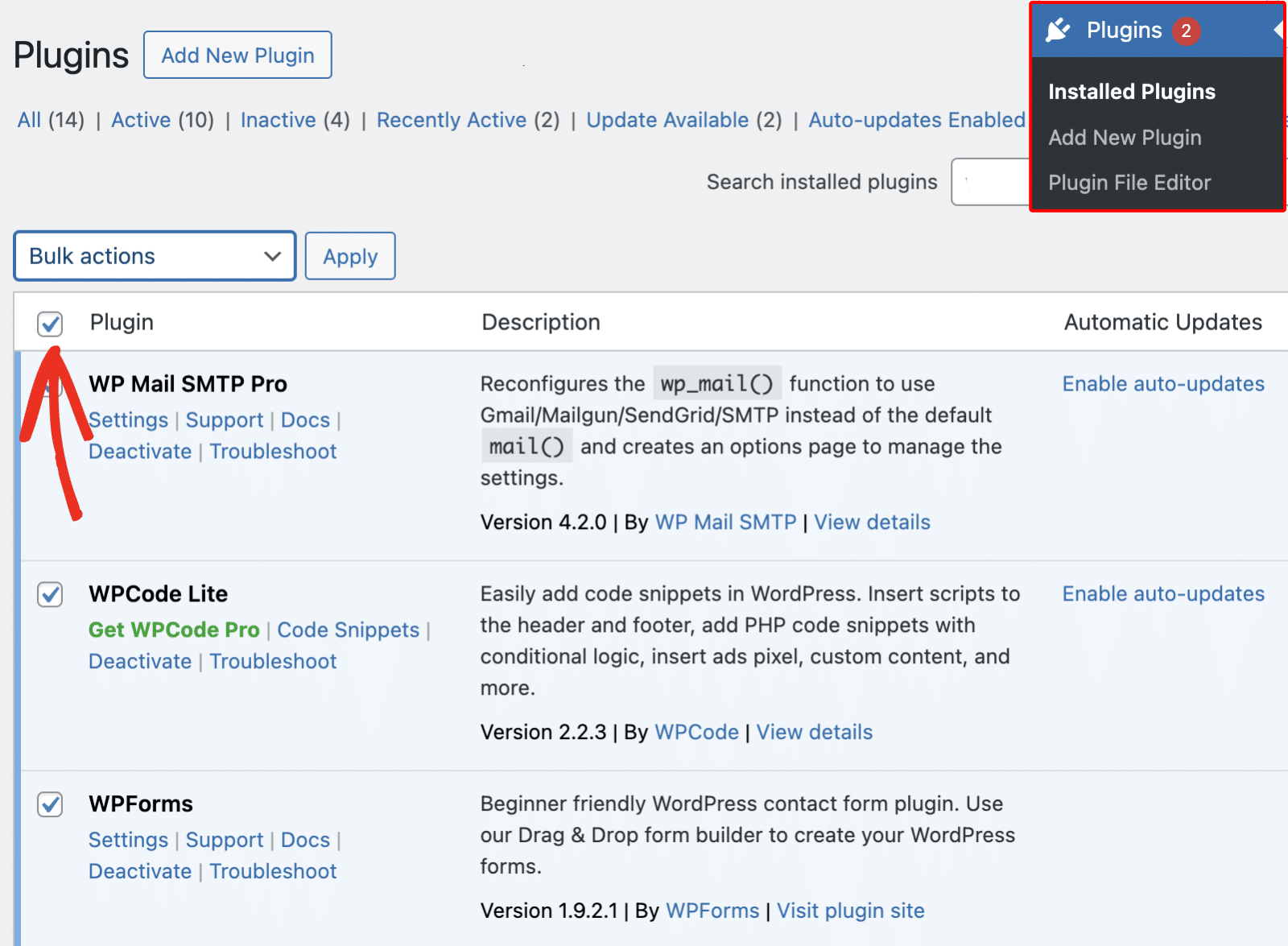Click the red update count badge
The image size is (1288, 946).
1186,31
